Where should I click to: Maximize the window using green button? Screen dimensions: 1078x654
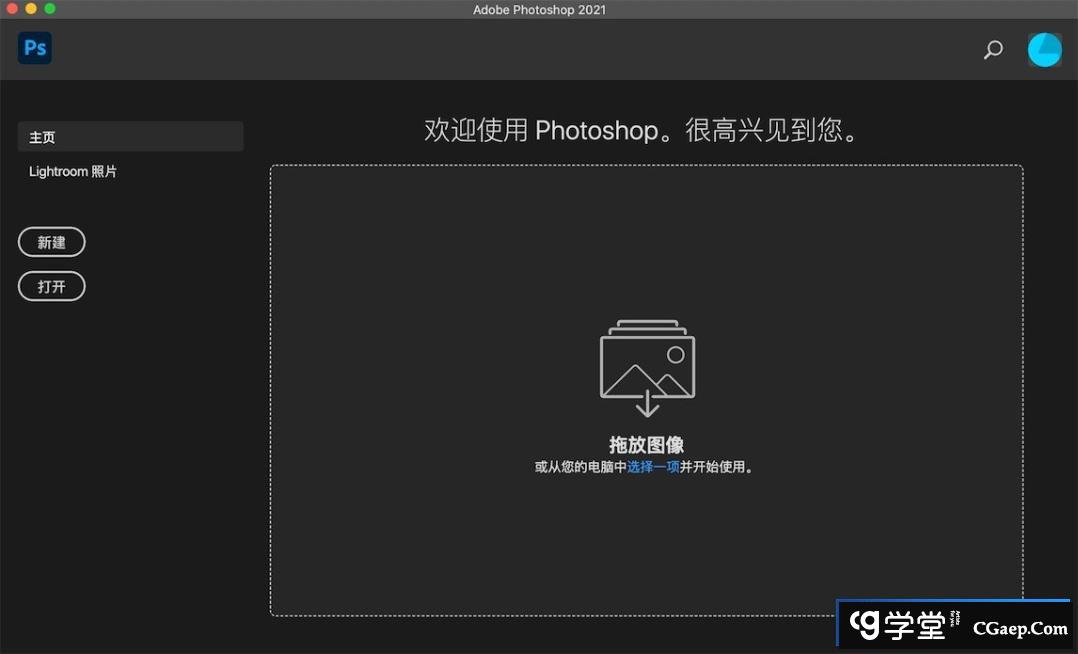[50, 9]
